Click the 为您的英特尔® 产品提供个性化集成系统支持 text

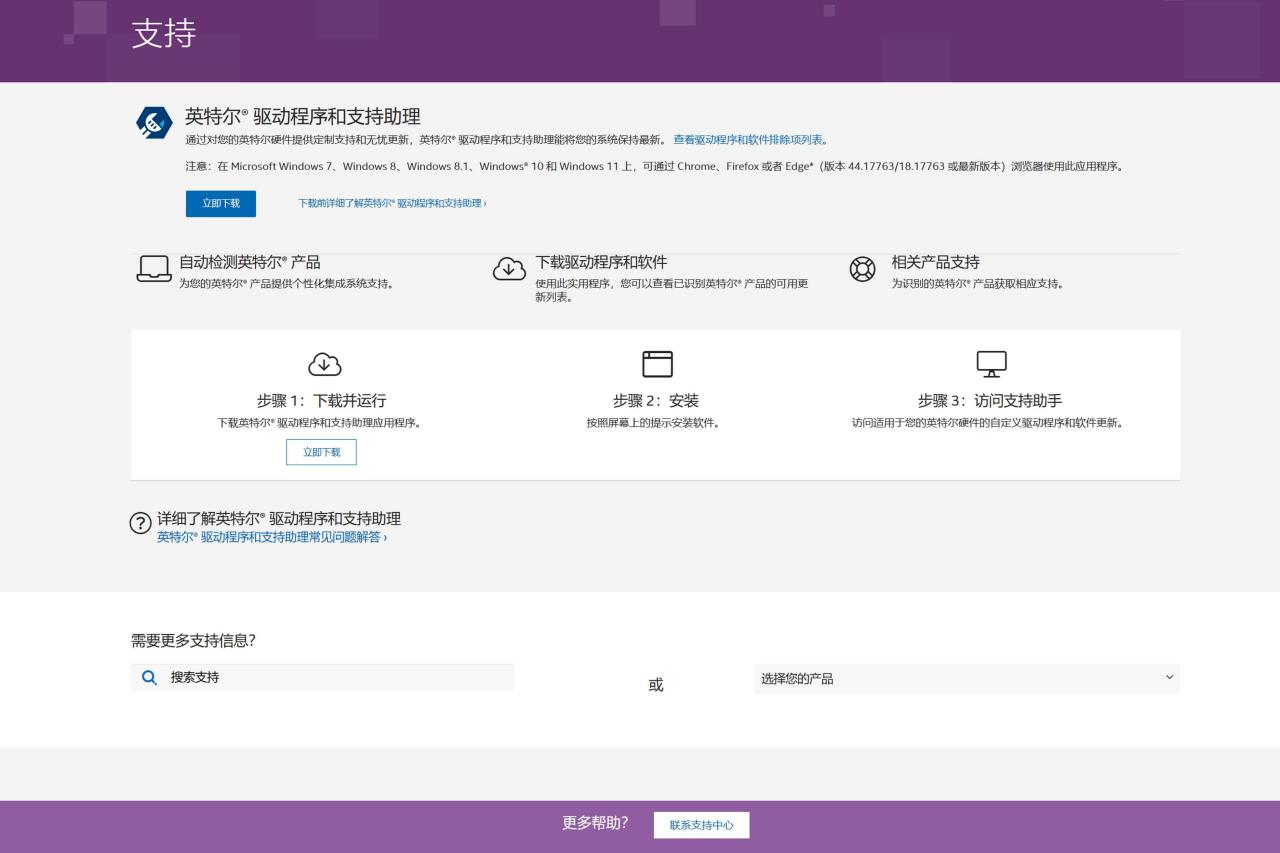pyautogui.click(x=286, y=283)
